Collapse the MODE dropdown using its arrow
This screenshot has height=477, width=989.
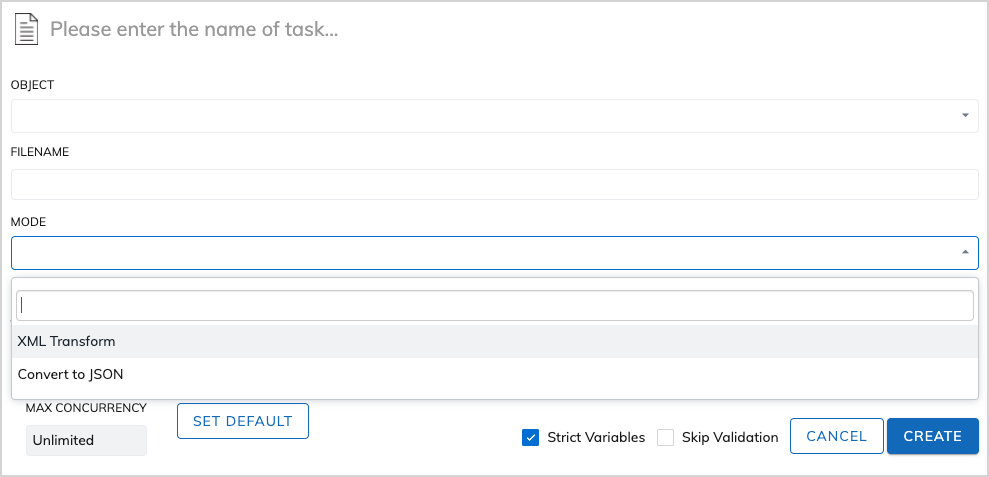965,253
